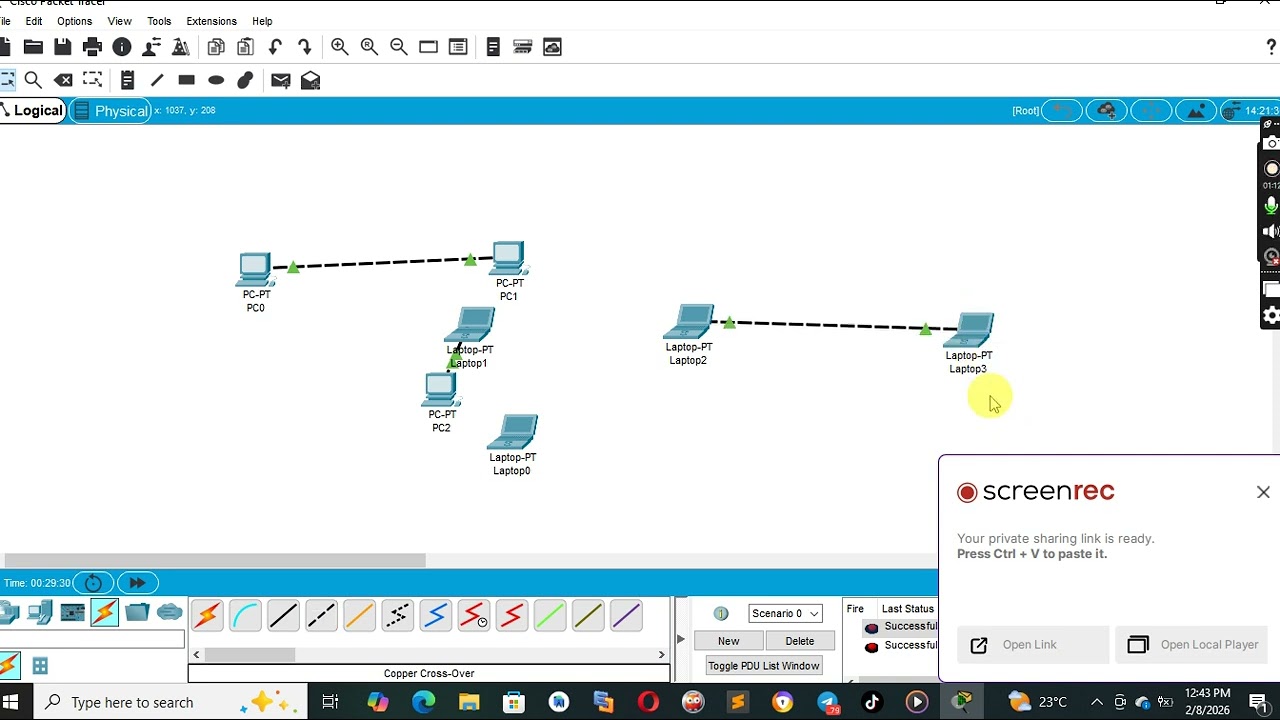The height and width of the screenshot is (720, 1280).
Task: Click the Delete scenario button
Action: (800, 641)
